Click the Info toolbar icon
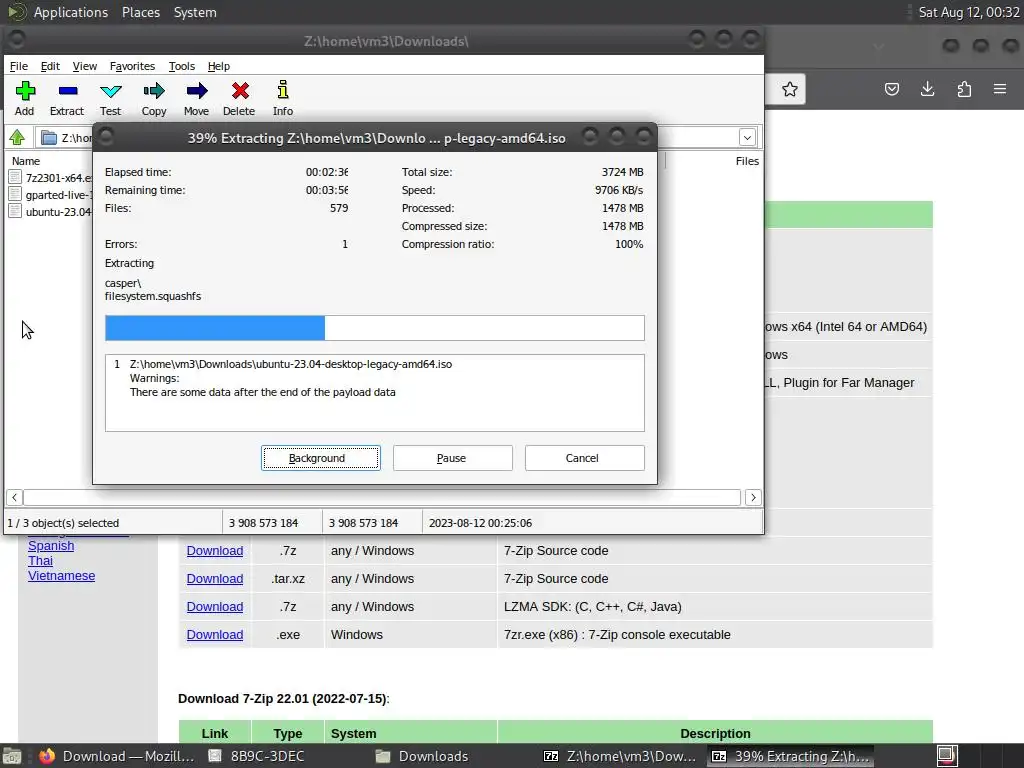Image resolution: width=1024 pixels, height=768 pixels. point(283,90)
